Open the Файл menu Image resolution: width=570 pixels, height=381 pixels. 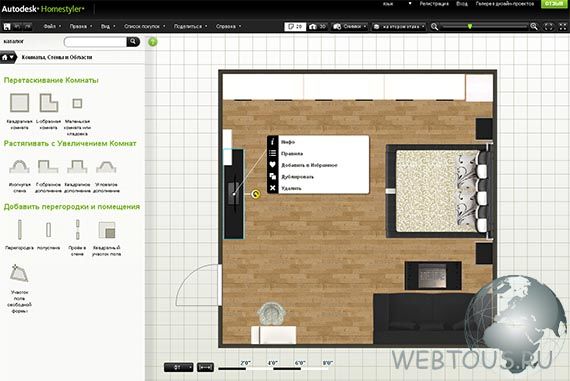52,27
